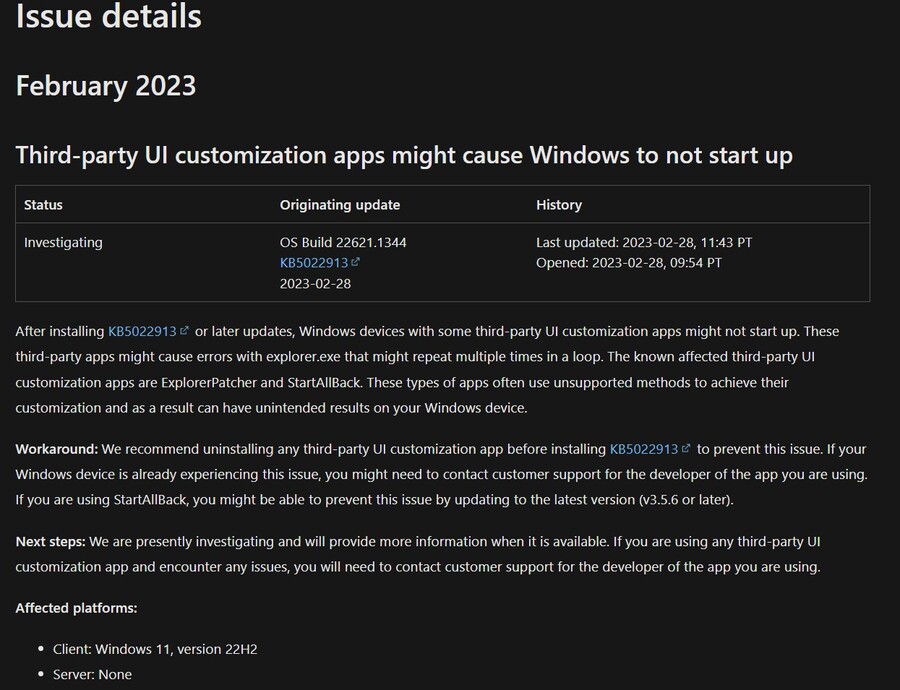Click the third-party UI customization issue title
Screen dimensions: 900x690
point(404,155)
